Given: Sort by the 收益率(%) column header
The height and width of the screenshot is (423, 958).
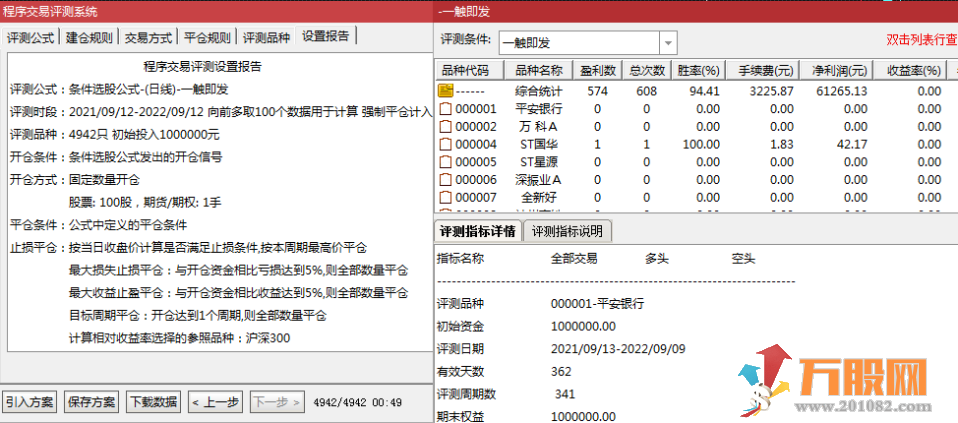Looking at the screenshot, I should pyautogui.click(x=910, y=70).
